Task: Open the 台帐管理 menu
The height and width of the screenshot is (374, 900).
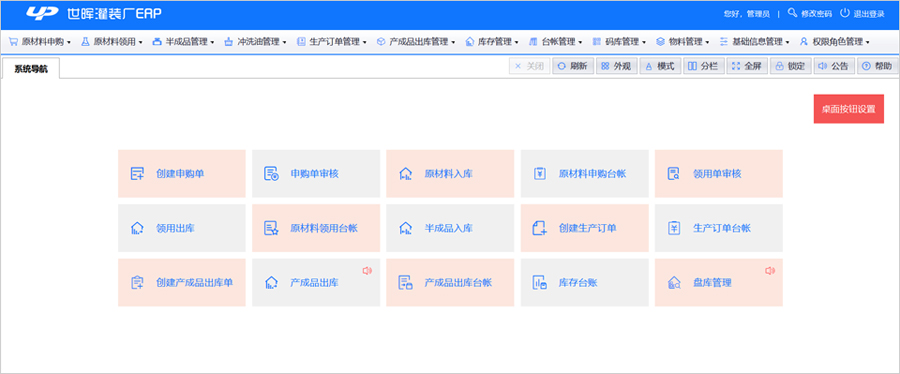Action: [x=556, y=42]
